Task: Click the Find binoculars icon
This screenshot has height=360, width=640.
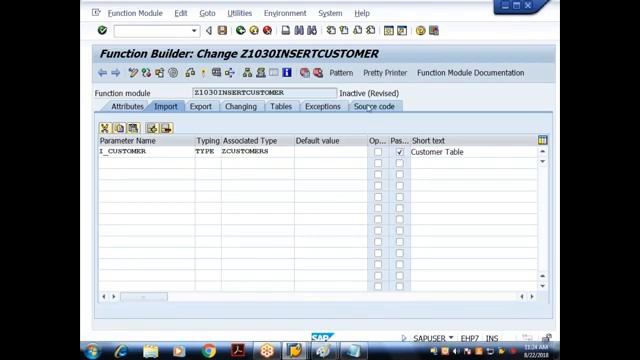Action: point(299,30)
